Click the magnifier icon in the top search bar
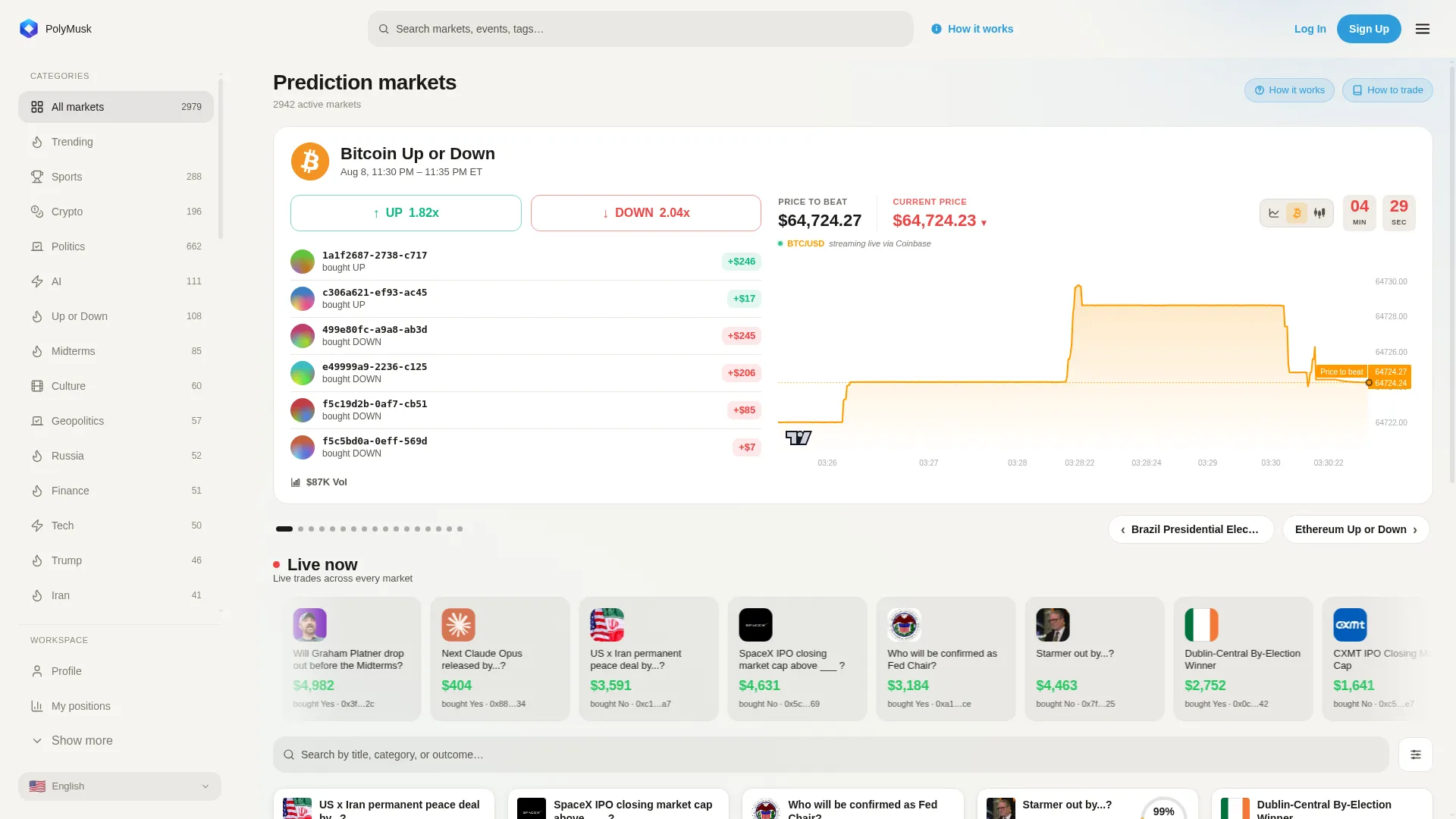This screenshot has height=819, width=1456. [x=384, y=29]
